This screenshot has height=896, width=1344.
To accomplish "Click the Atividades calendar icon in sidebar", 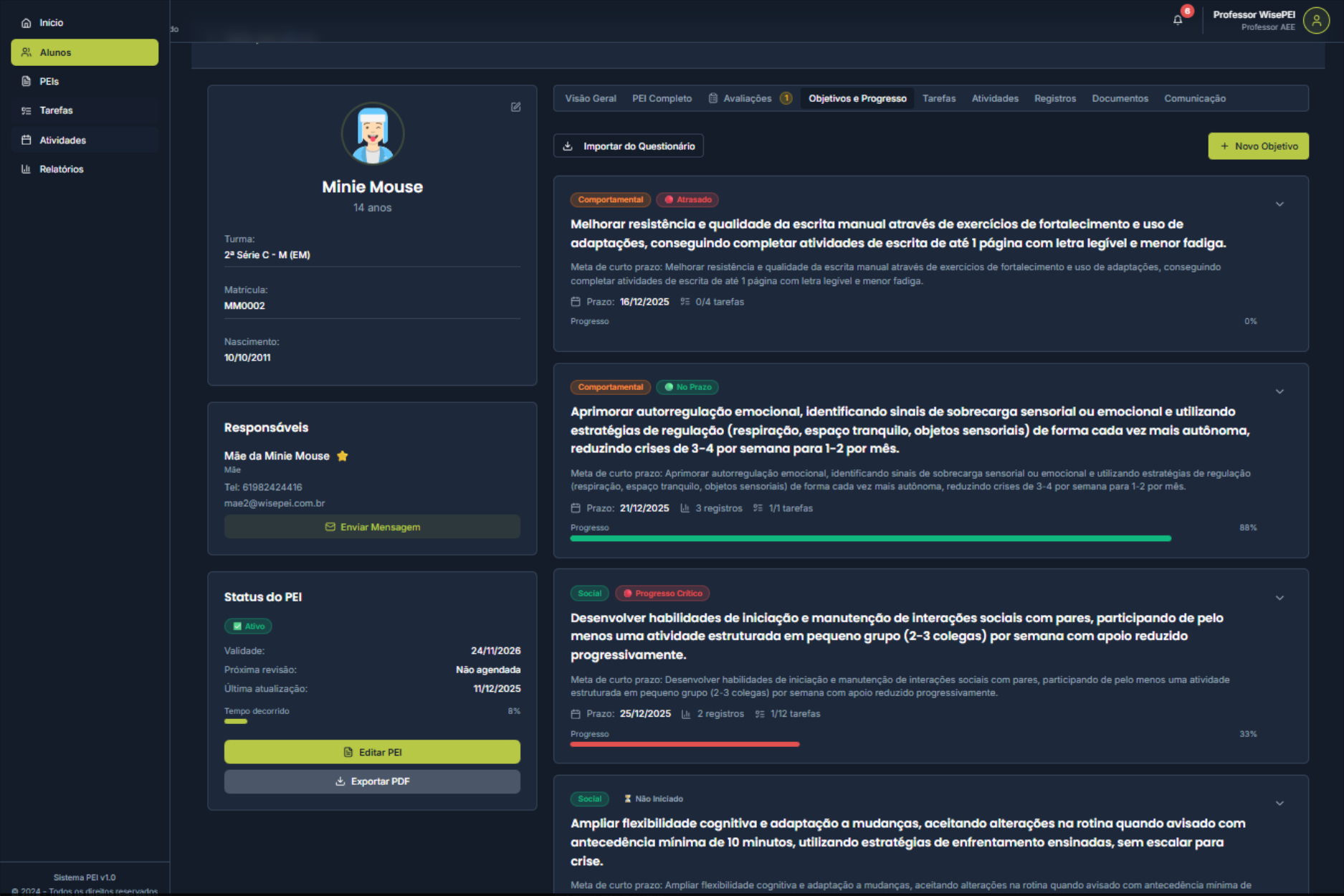I will [27, 140].
